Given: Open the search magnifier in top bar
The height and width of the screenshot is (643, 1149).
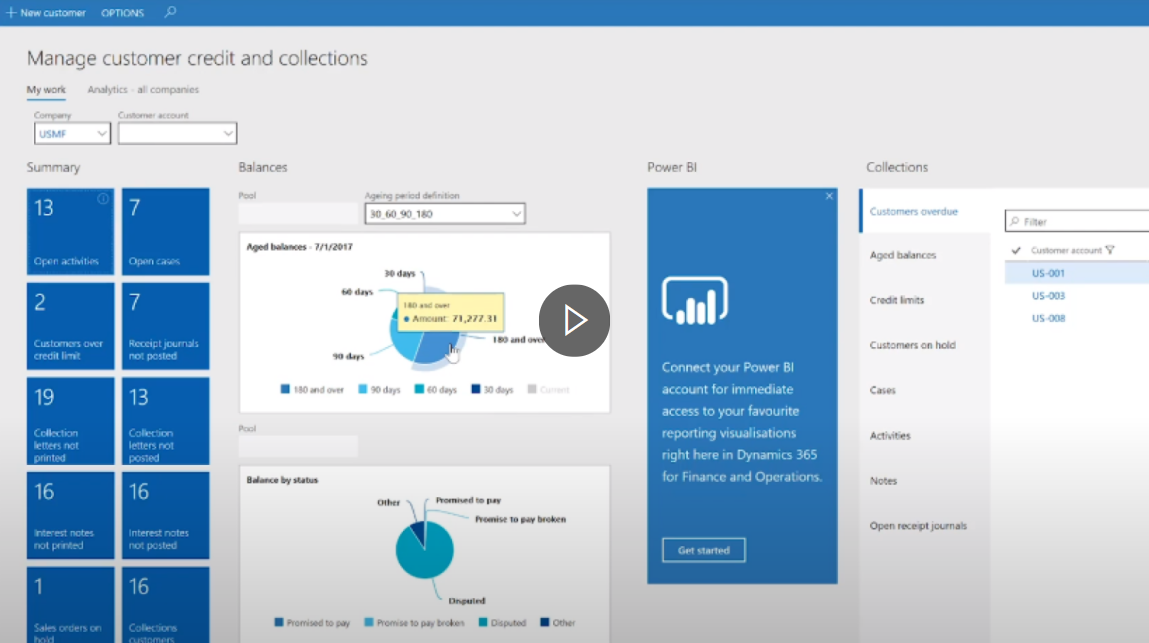Looking at the screenshot, I should 170,12.
